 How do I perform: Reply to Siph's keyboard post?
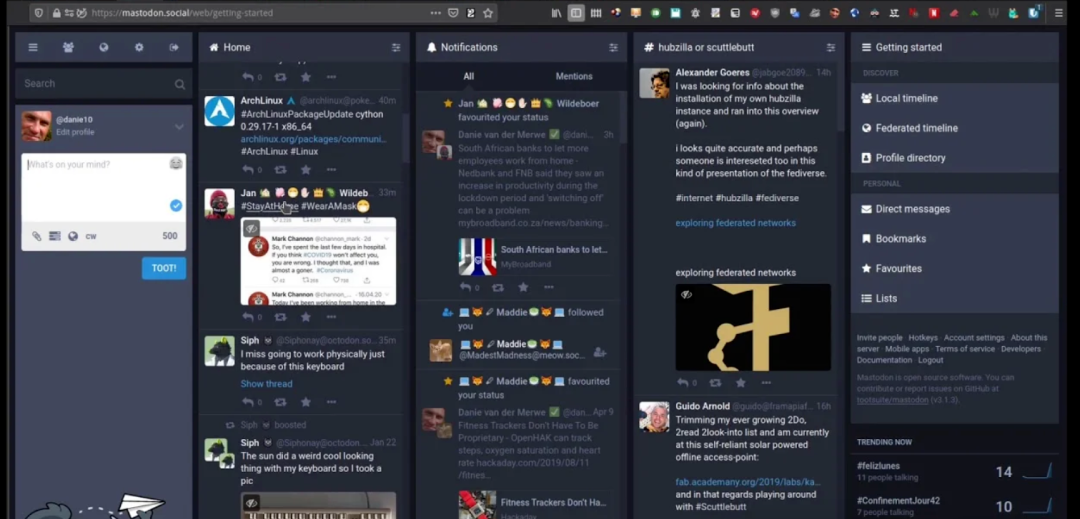click(249, 402)
